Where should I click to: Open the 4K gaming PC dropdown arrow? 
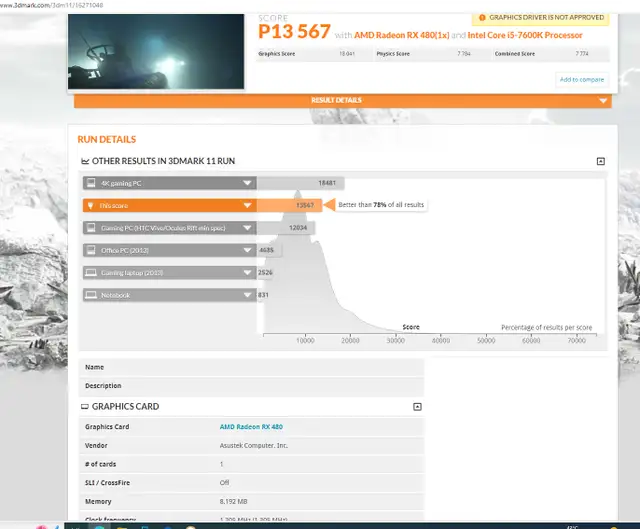point(247,183)
